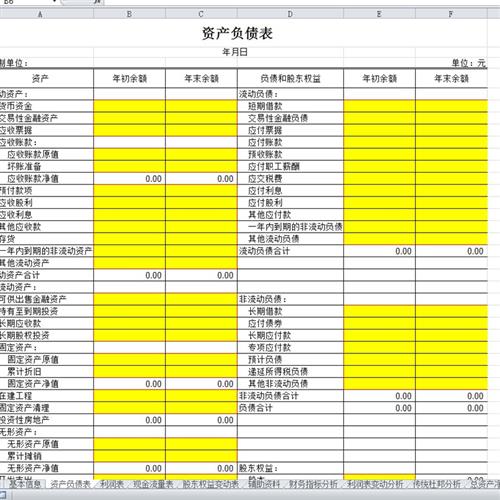Select yellow 年末余额 cell for 预计负债
The height and width of the screenshot is (500, 500).
click(451, 359)
